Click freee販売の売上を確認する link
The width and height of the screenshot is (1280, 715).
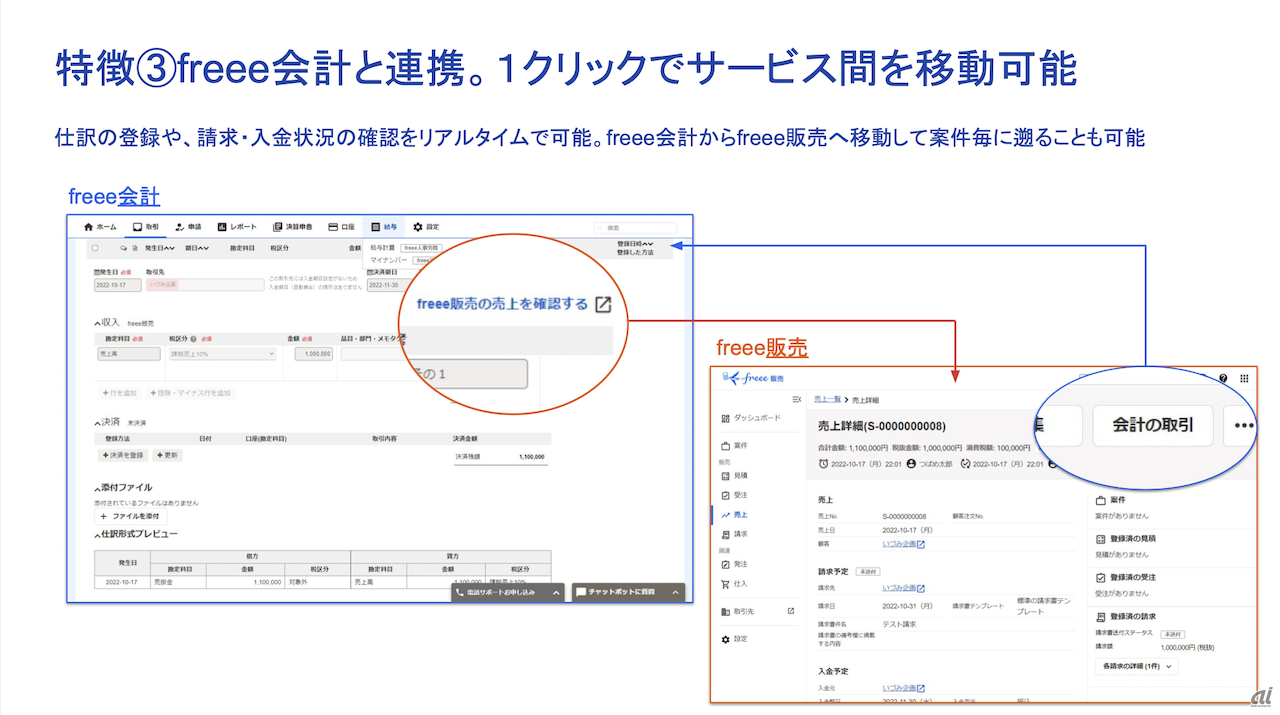pos(513,304)
